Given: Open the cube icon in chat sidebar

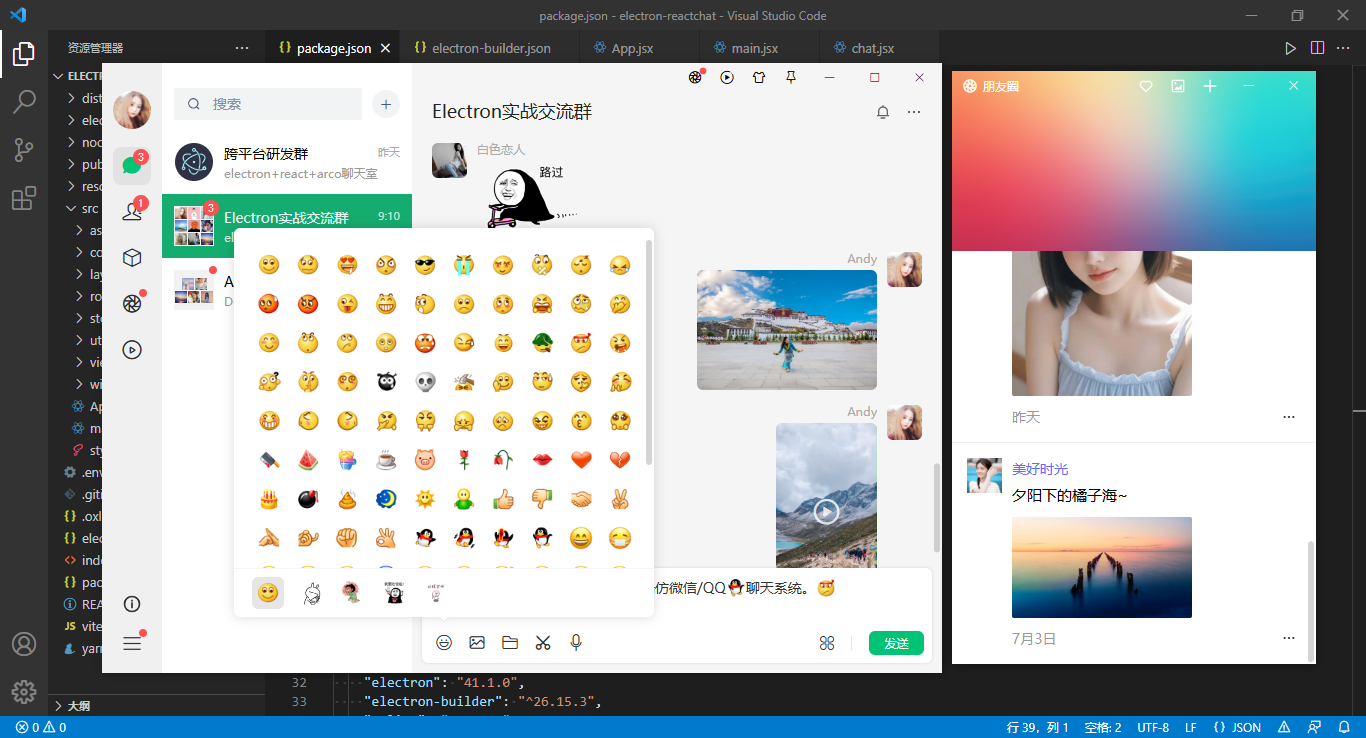Looking at the screenshot, I should coord(132,258).
